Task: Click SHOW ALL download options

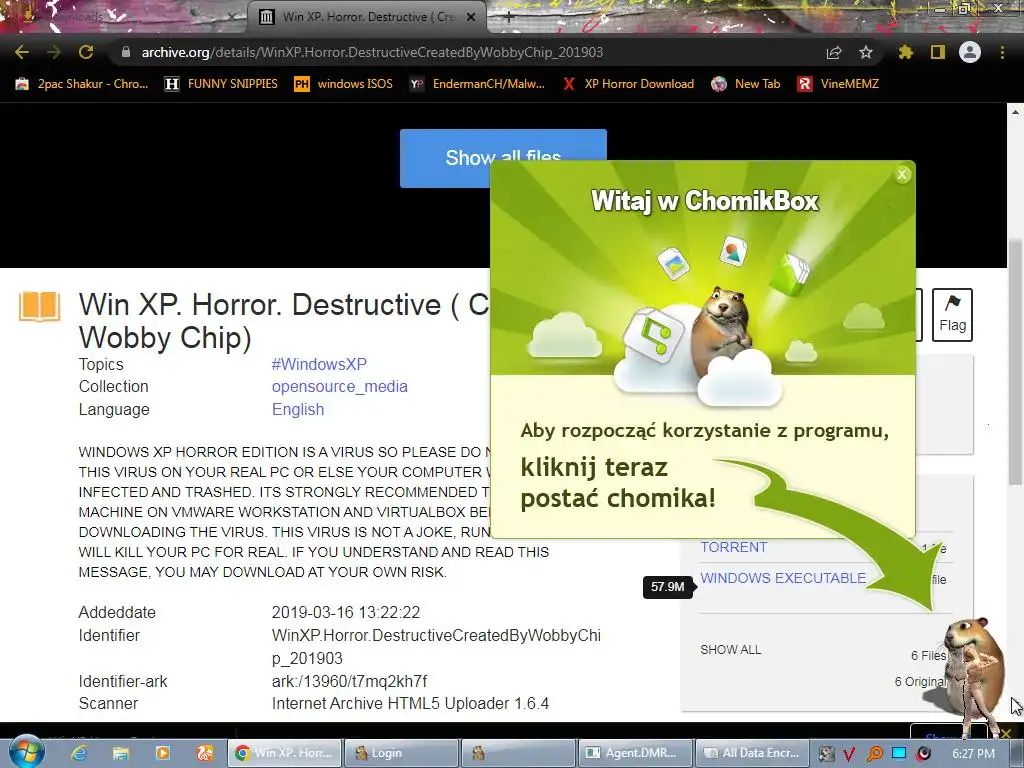Action: (x=731, y=649)
